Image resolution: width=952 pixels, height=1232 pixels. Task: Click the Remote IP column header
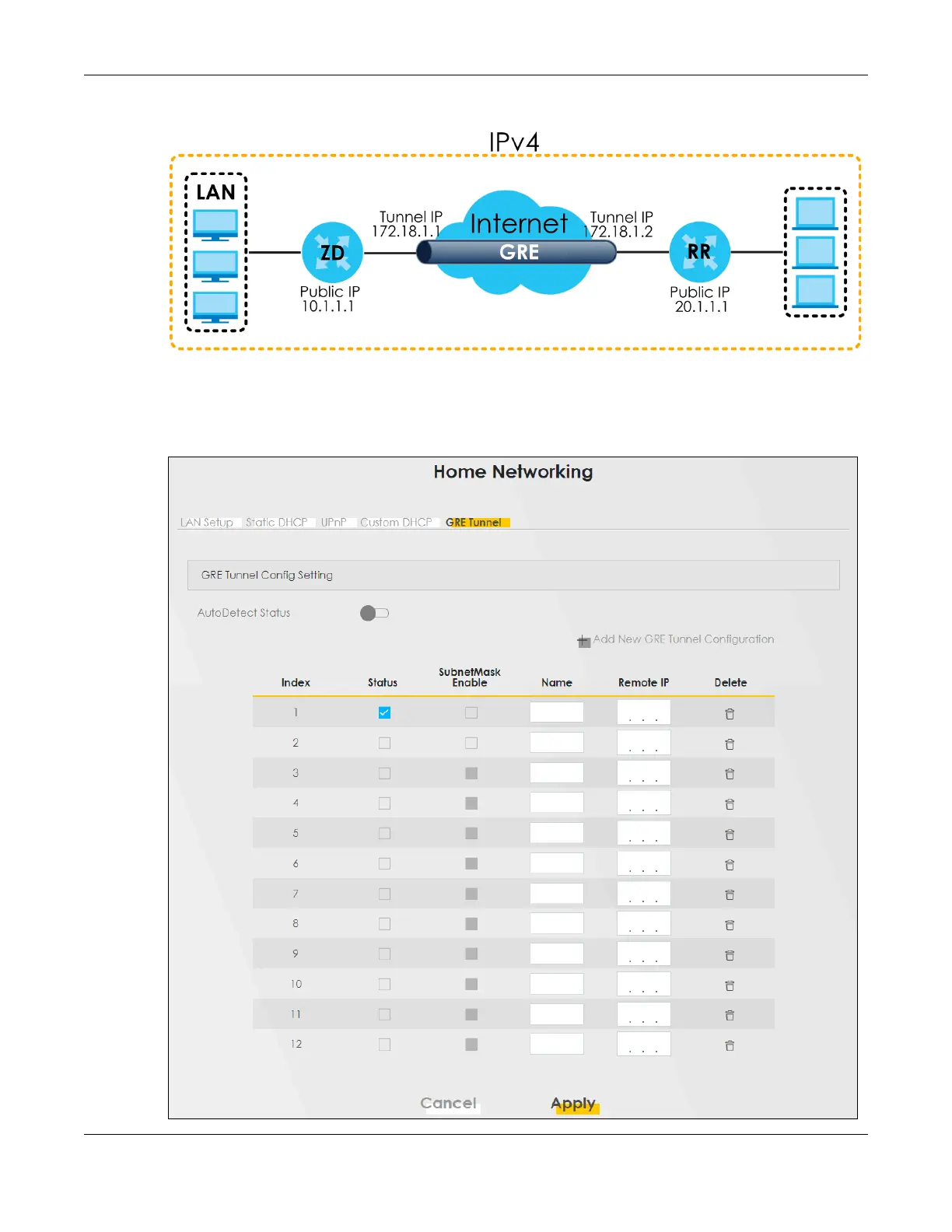(x=643, y=683)
